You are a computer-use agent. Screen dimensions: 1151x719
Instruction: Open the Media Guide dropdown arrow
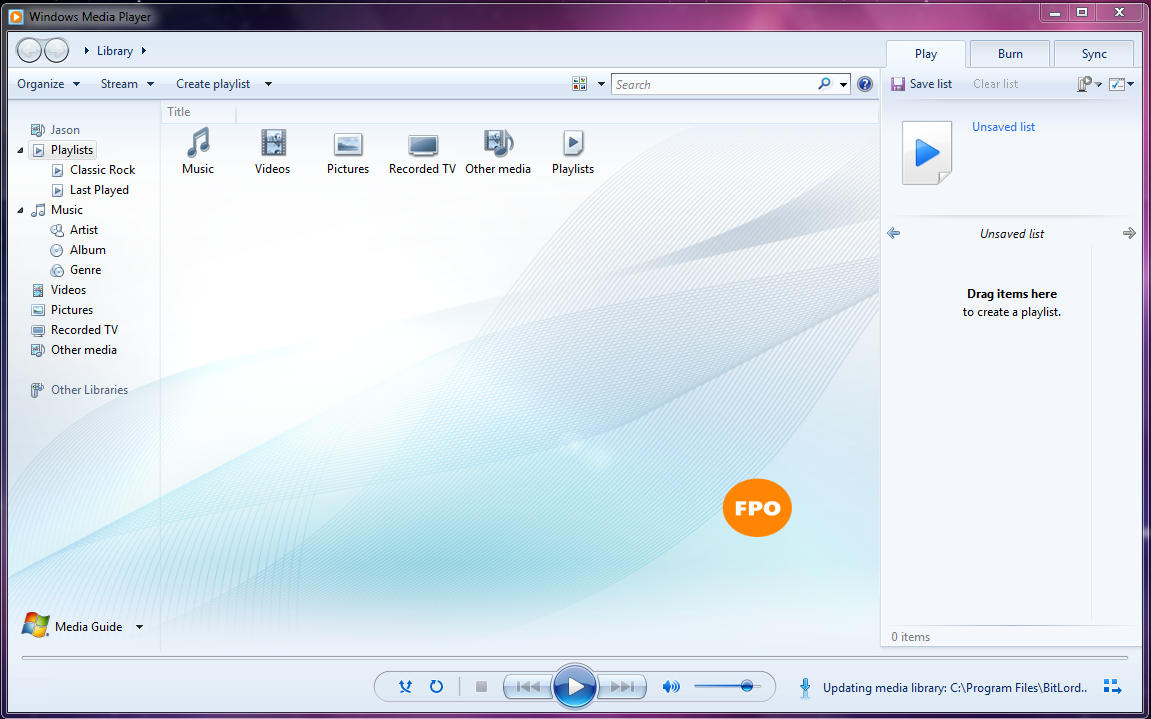click(x=139, y=627)
